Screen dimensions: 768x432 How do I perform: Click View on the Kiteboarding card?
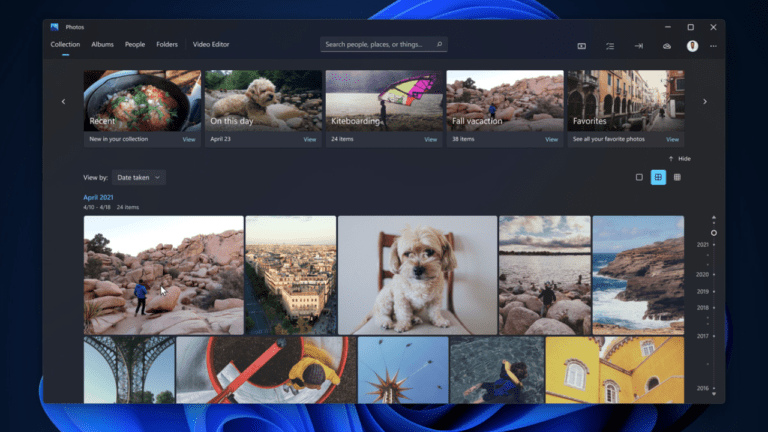[x=430, y=140]
